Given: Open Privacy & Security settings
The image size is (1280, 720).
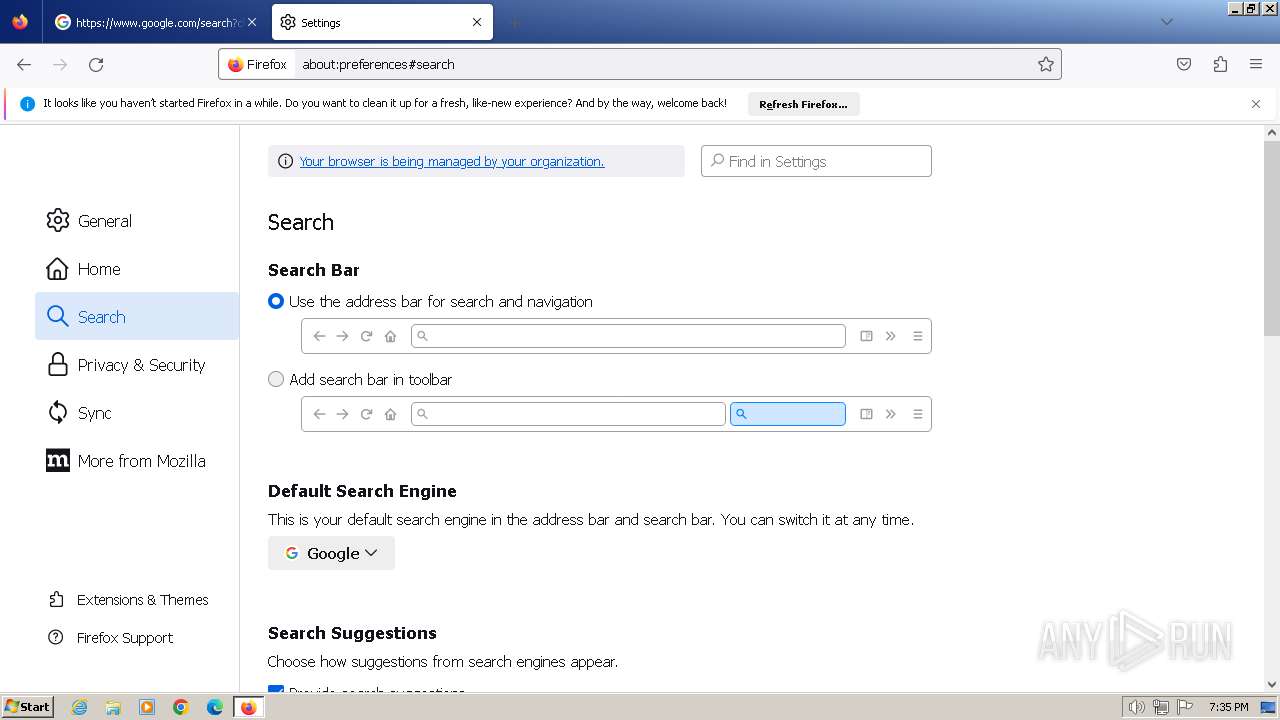Looking at the screenshot, I should 137,365.
